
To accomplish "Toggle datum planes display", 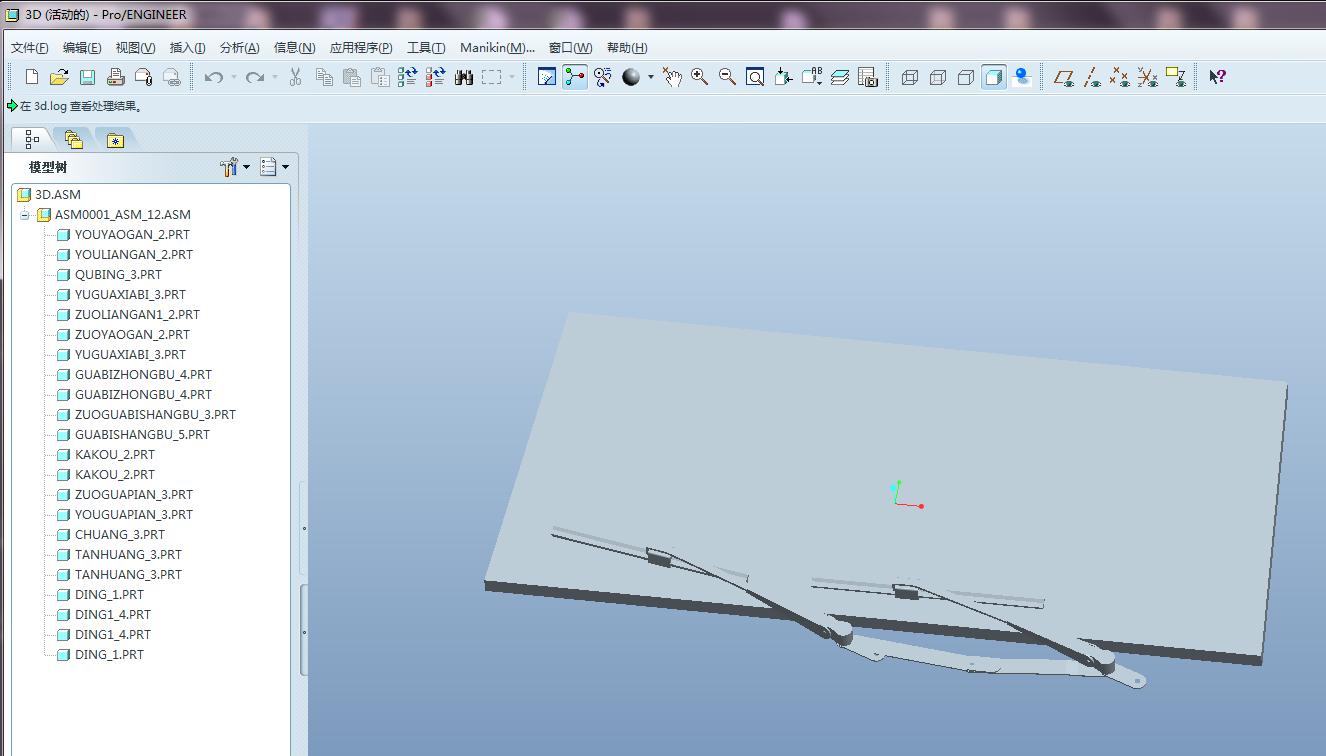I will (1065, 77).
